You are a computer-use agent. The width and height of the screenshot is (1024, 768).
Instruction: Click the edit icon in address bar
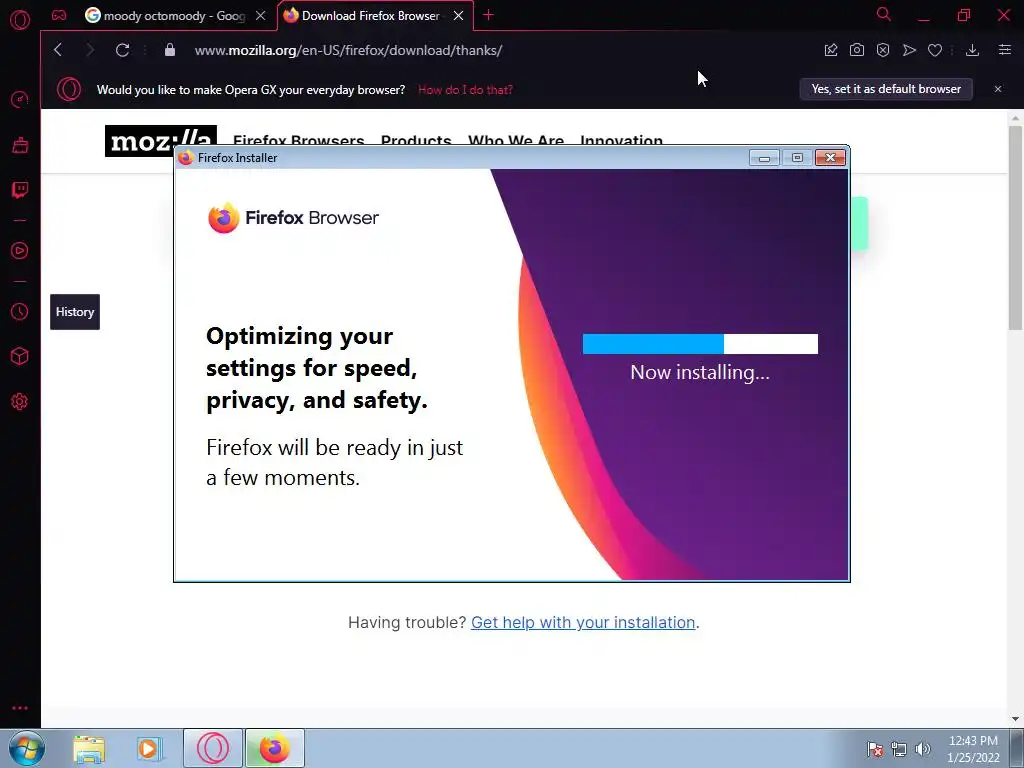(x=831, y=50)
